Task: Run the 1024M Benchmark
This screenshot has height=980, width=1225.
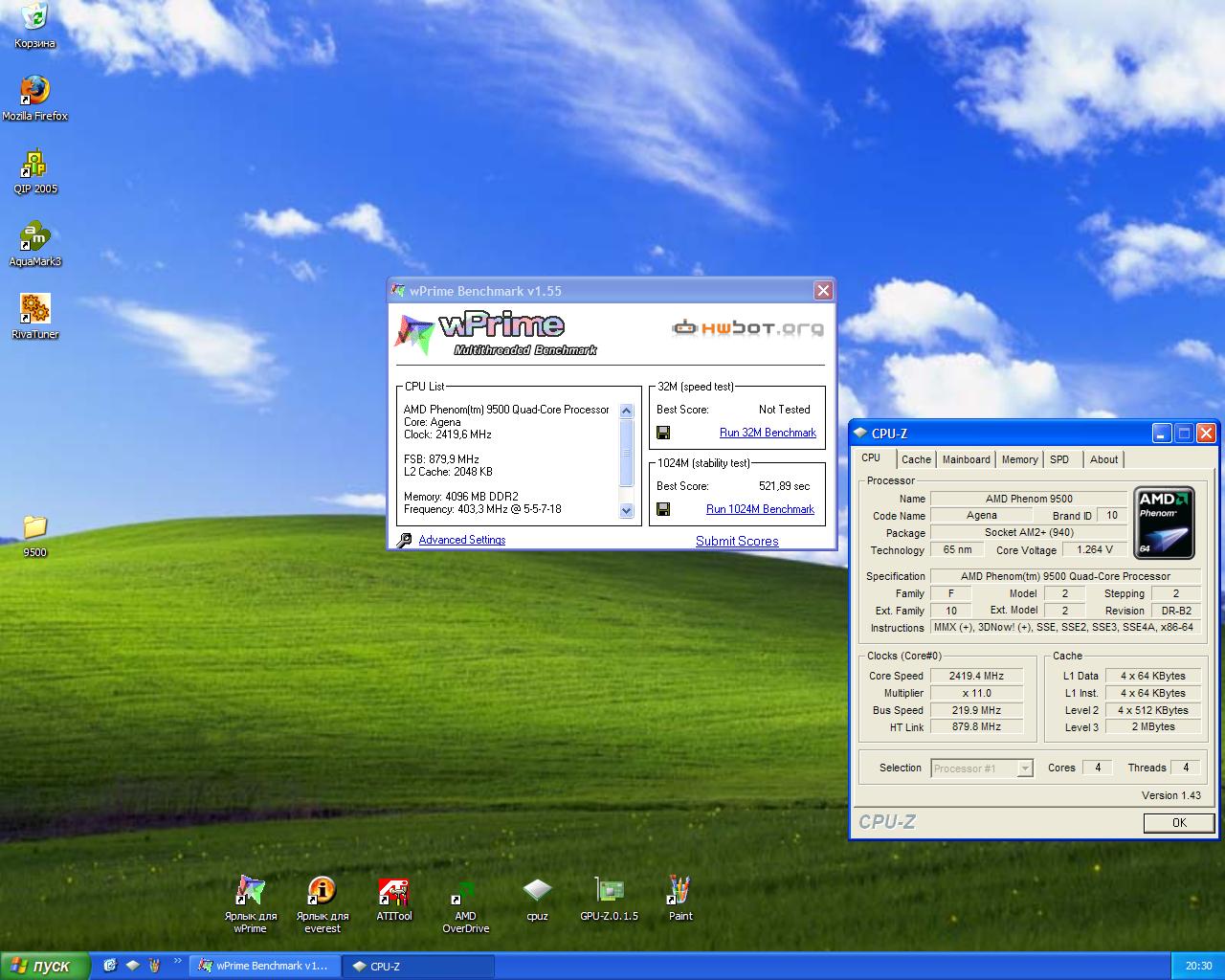Action: coord(760,509)
